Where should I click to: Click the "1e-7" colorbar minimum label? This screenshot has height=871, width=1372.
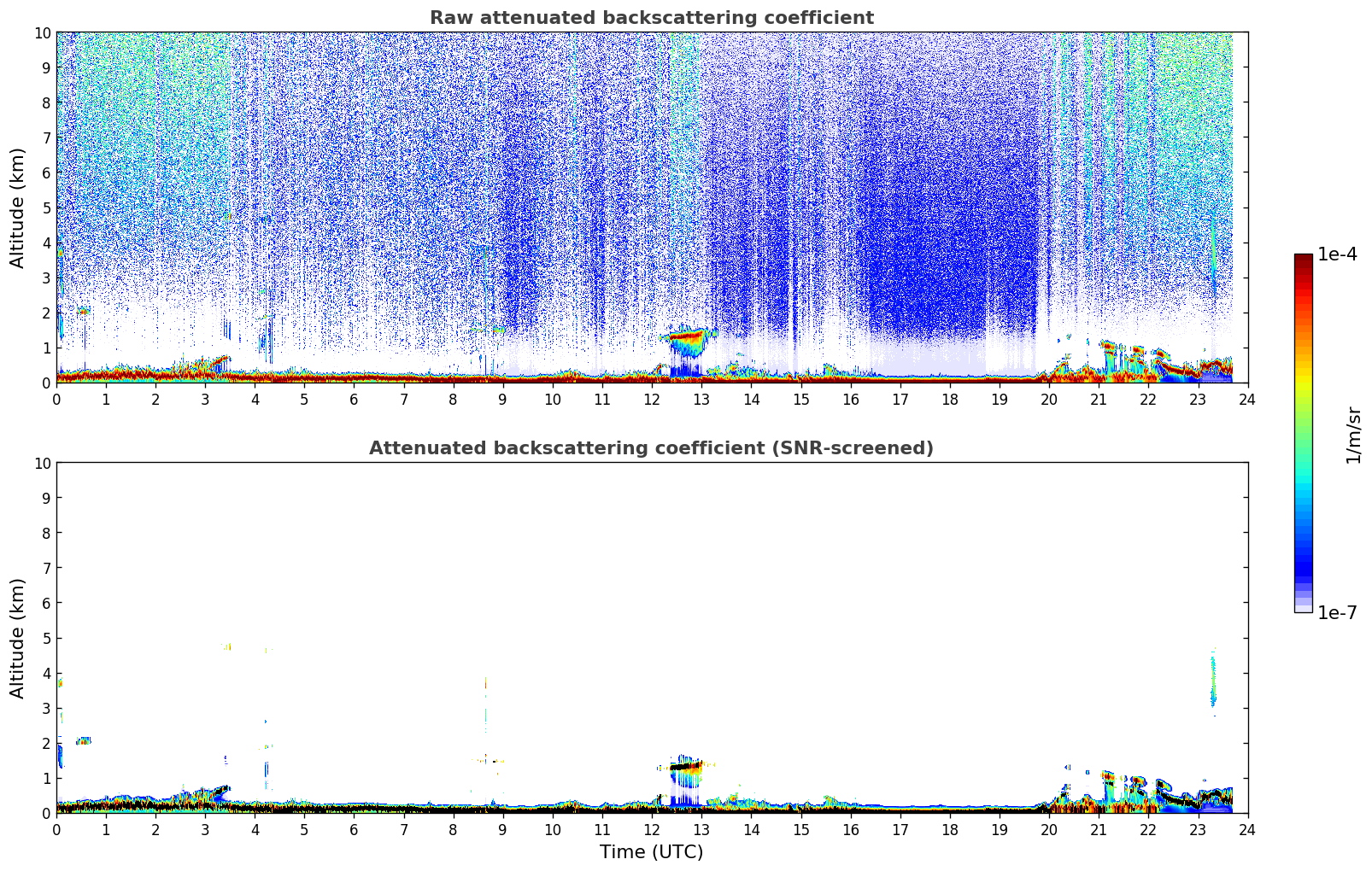click(1336, 613)
